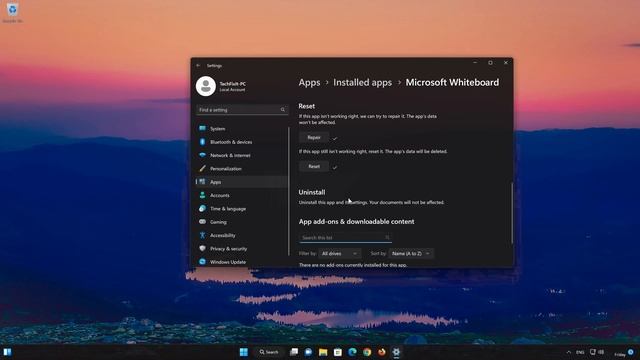The image size is (640, 360).
Task: Open the tray volume icon
Action: click(601, 352)
